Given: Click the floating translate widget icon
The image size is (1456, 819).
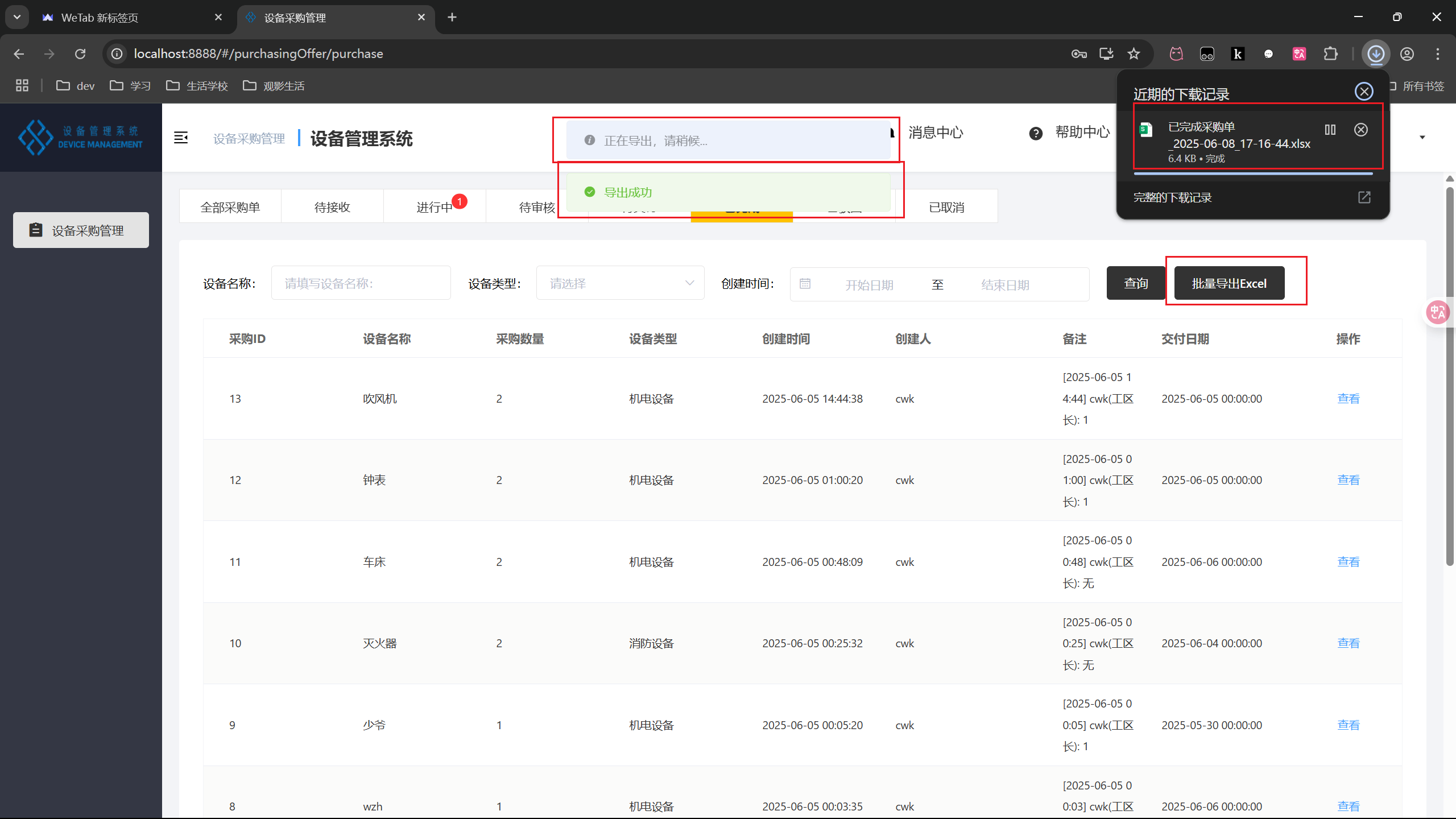Looking at the screenshot, I should coord(1437,312).
